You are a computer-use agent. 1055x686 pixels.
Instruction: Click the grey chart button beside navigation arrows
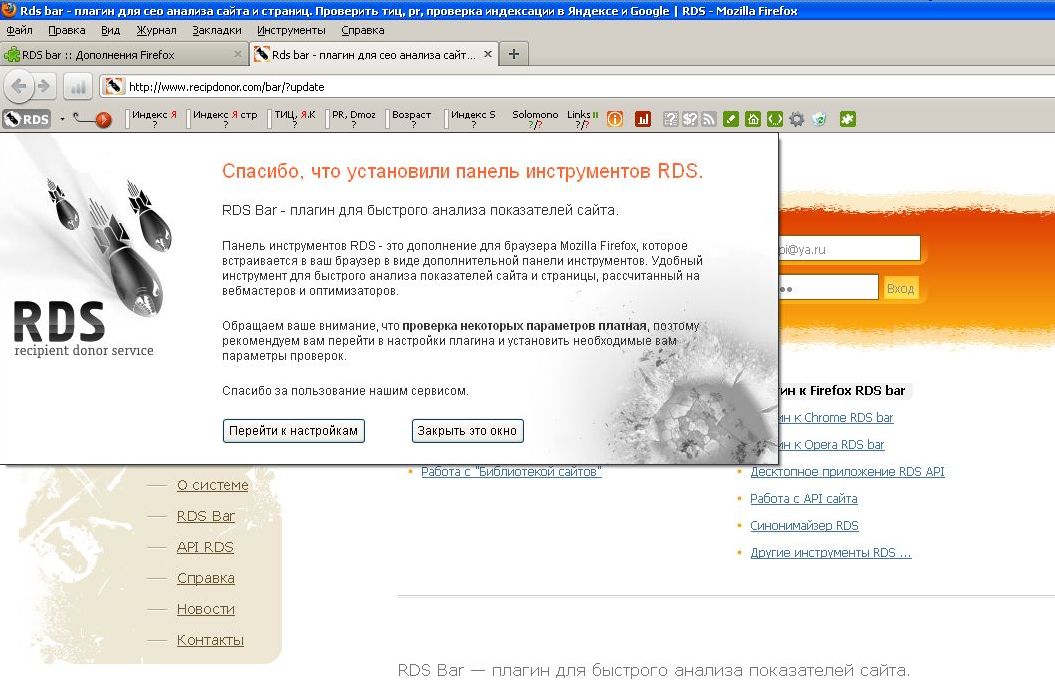(78, 86)
